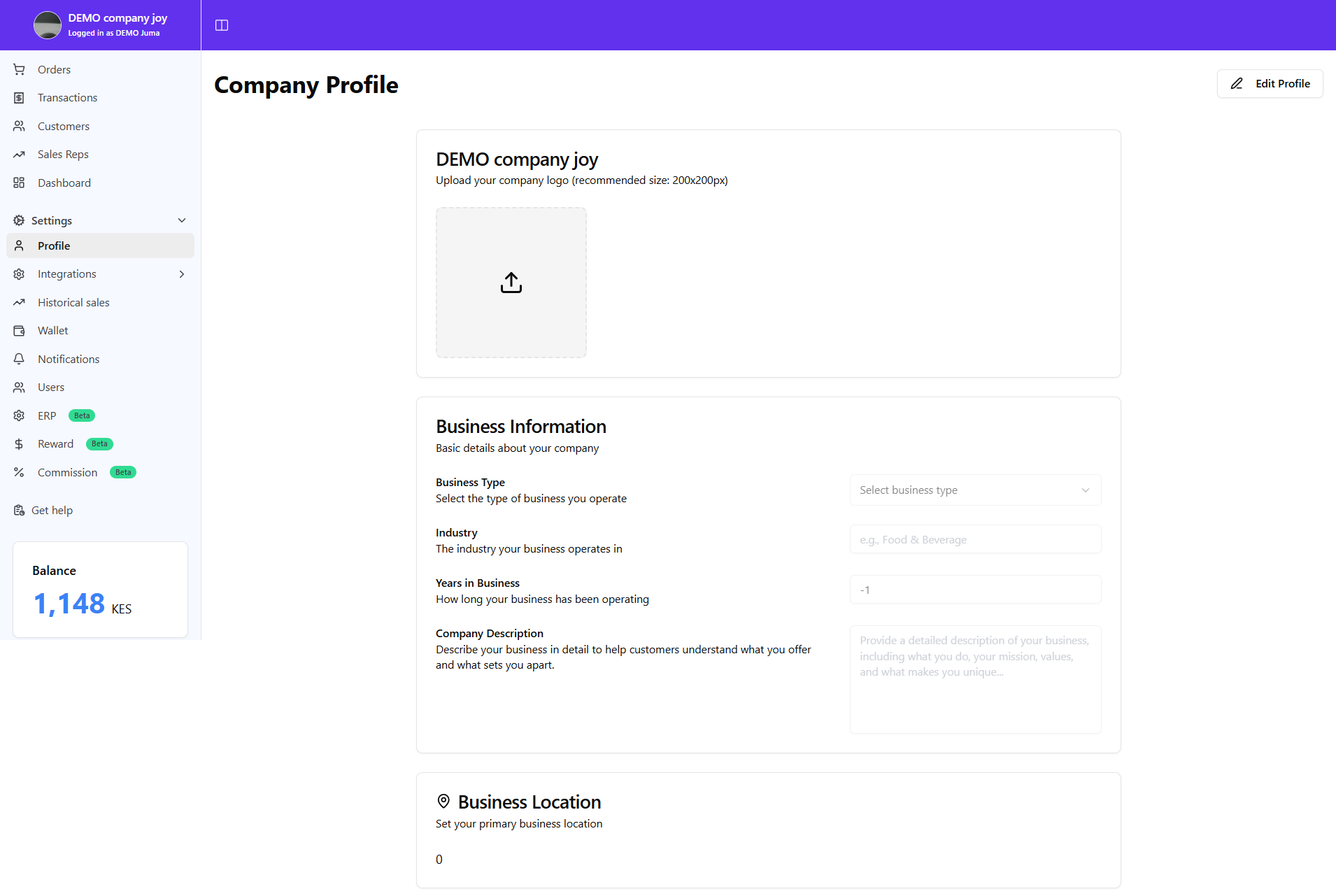Image resolution: width=1336 pixels, height=896 pixels.
Task: Open the Get help link
Action: (52, 510)
